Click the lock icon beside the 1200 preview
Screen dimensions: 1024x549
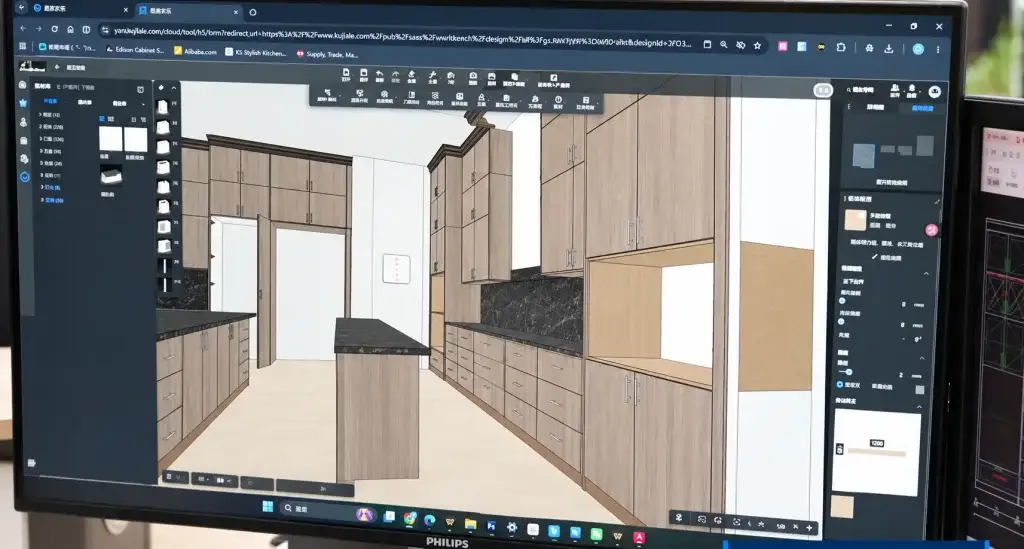click(x=840, y=449)
